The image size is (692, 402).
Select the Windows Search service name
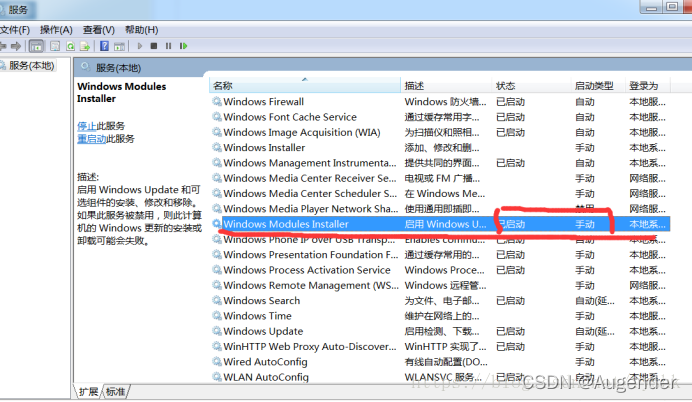point(262,301)
